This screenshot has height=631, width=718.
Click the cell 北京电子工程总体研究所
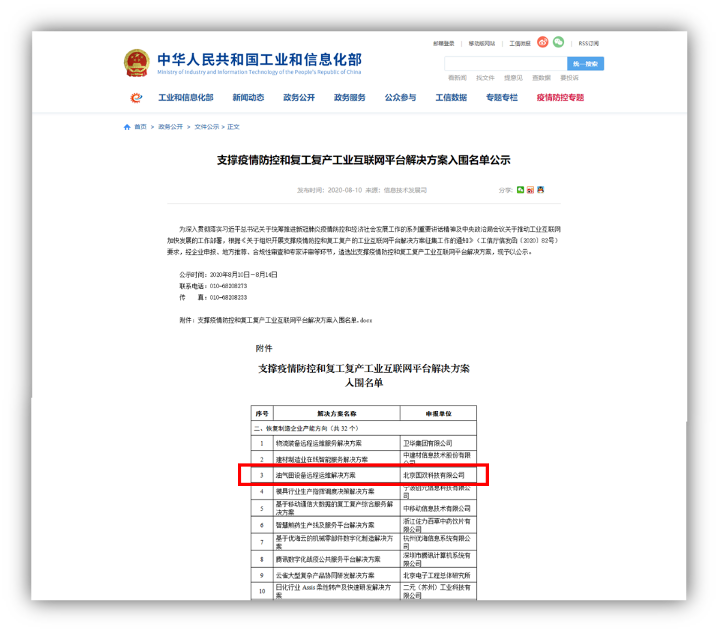[x=437, y=576]
